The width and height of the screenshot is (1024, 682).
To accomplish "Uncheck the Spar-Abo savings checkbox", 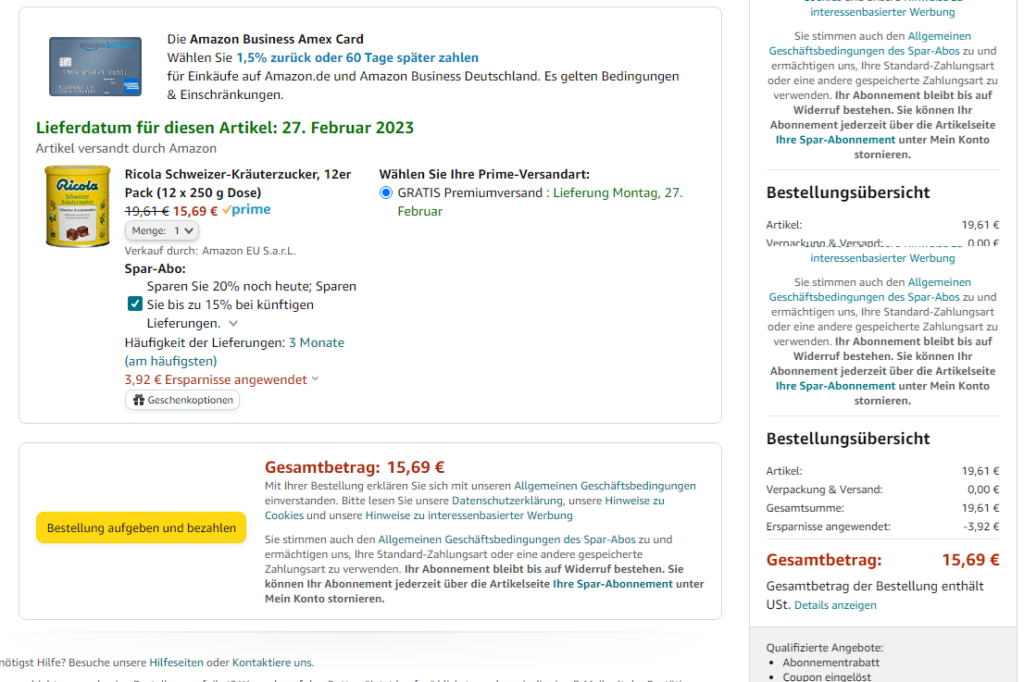I will pos(135,304).
